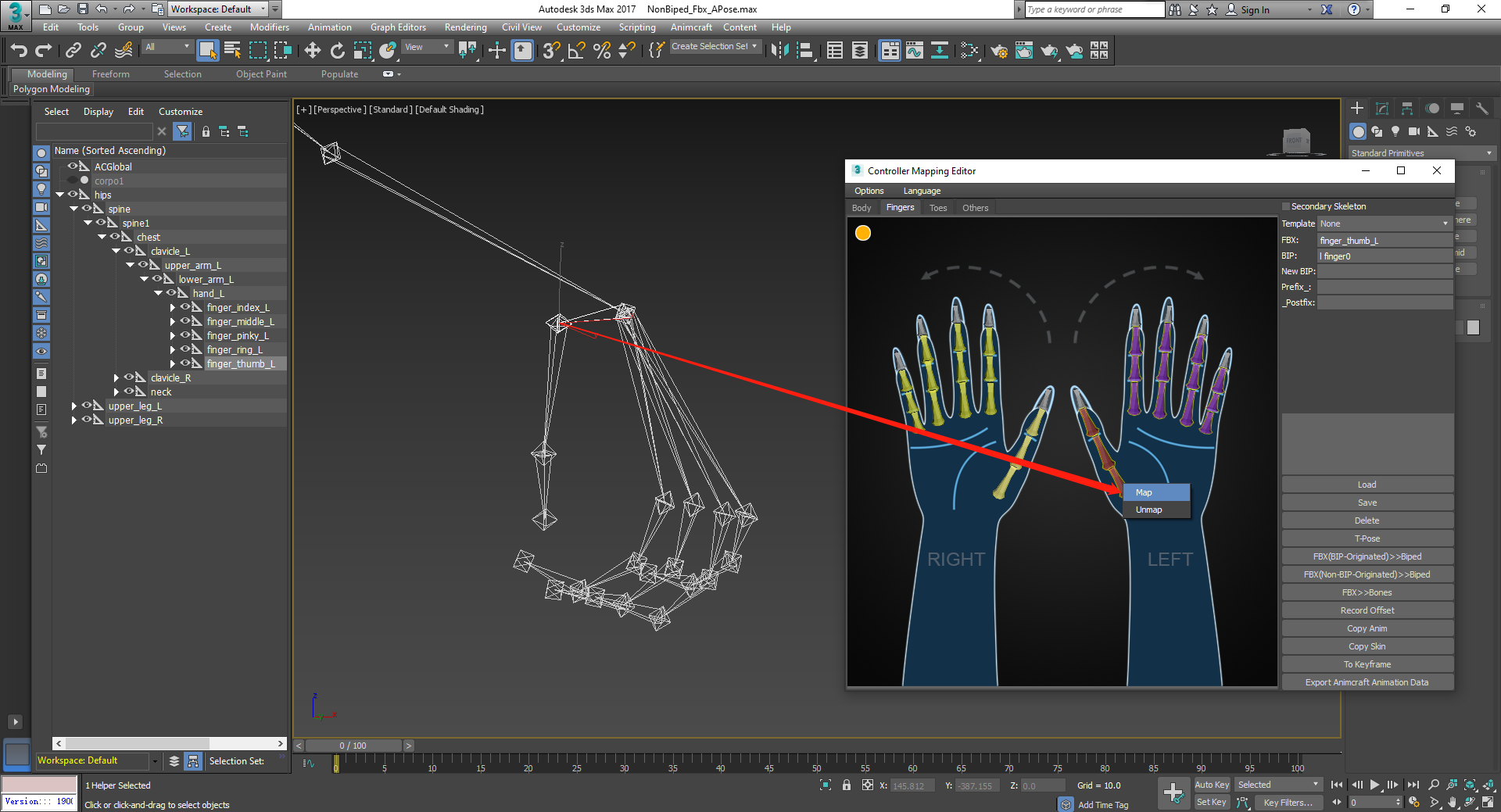Expand the upper_leg_L node

74,406
